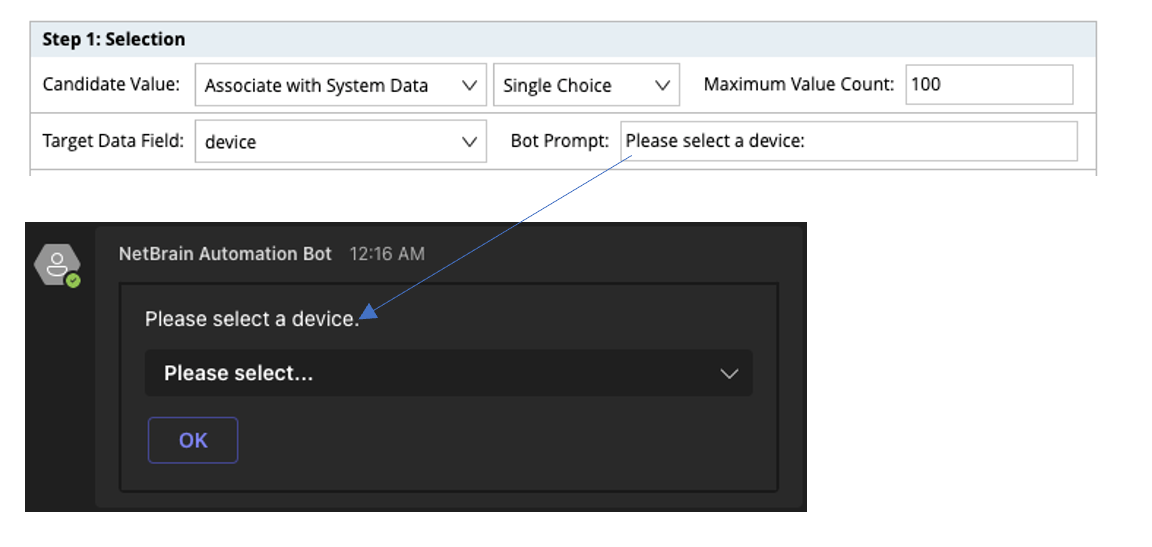This screenshot has width=1152, height=547.
Task: Click into the Maximum Value Count field
Action: [x=989, y=85]
